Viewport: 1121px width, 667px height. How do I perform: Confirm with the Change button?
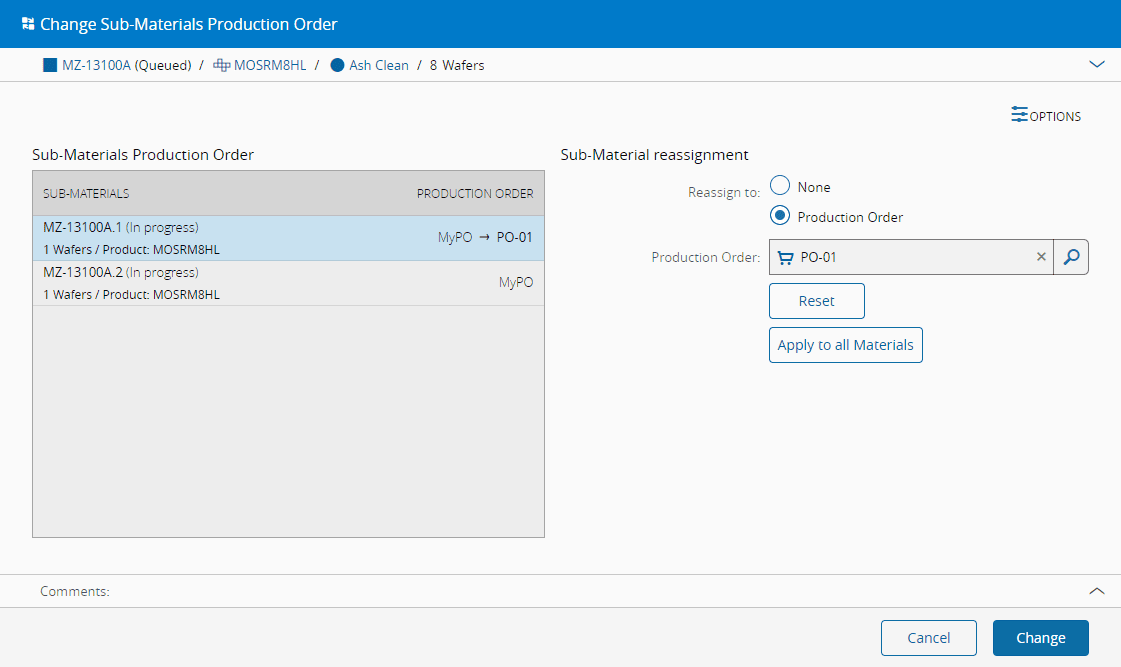coord(1040,638)
